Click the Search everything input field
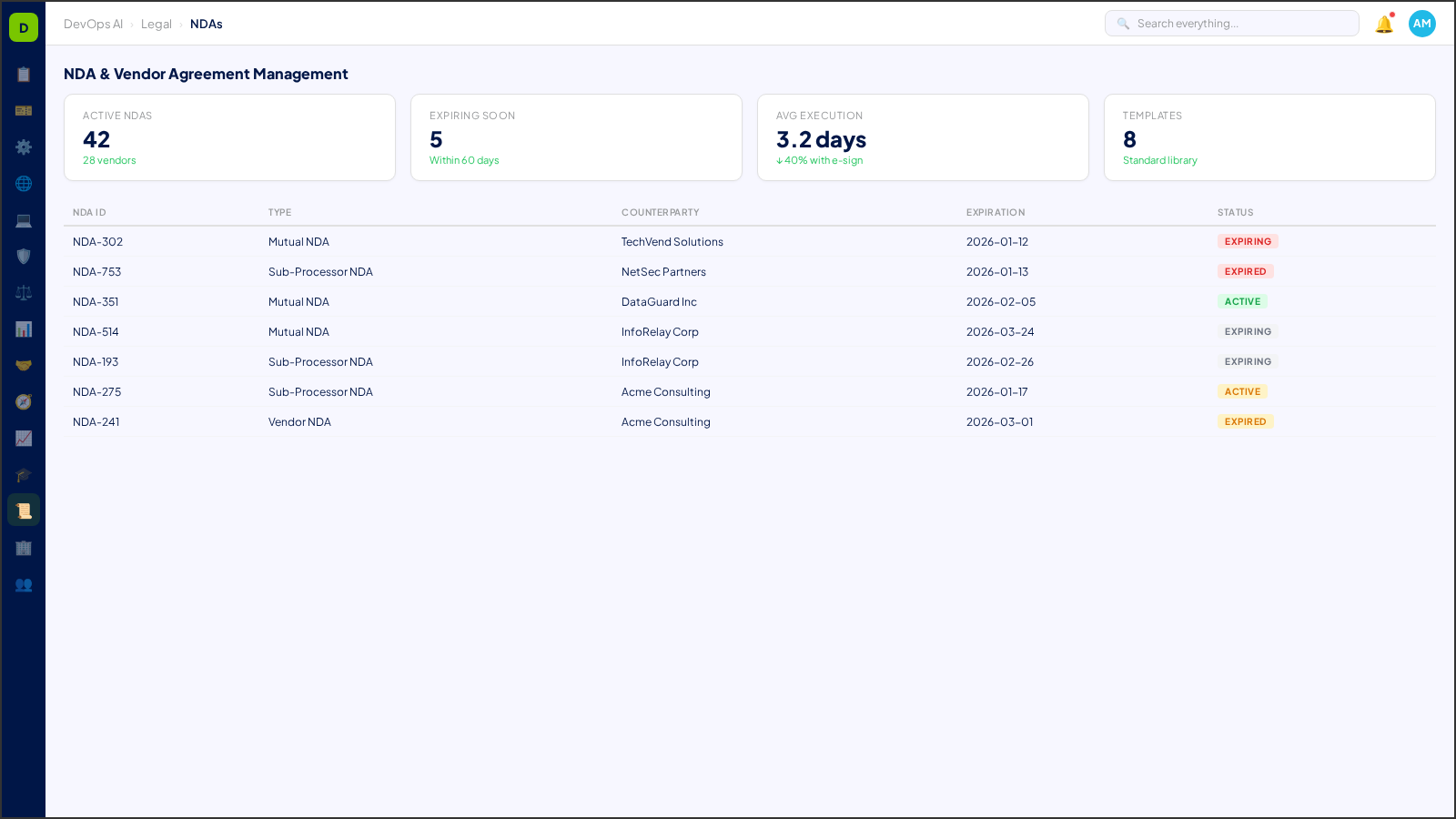The height and width of the screenshot is (819, 1456). click(x=1231, y=23)
